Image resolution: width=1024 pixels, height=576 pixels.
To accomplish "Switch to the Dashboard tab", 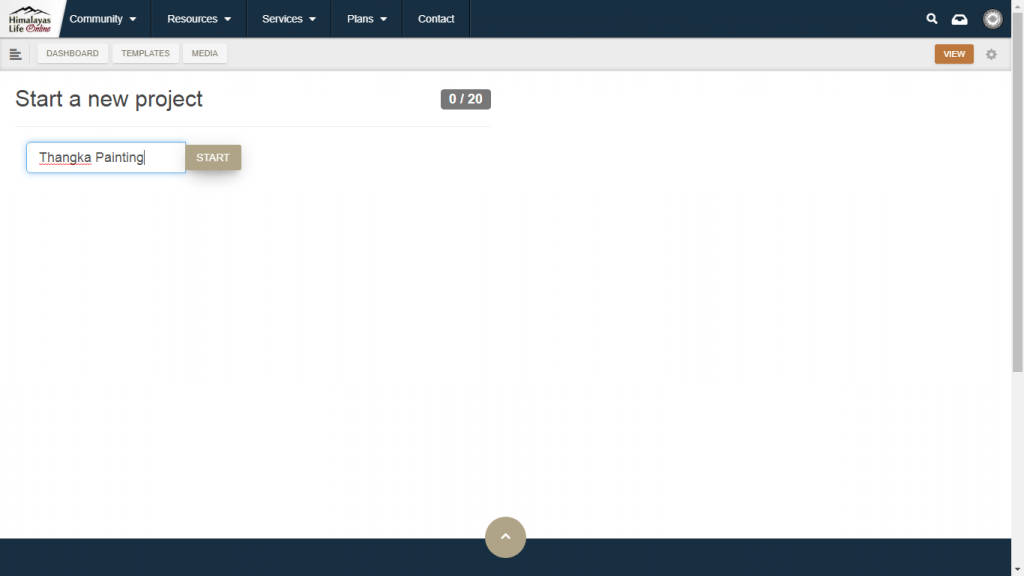I will (72, 54).
